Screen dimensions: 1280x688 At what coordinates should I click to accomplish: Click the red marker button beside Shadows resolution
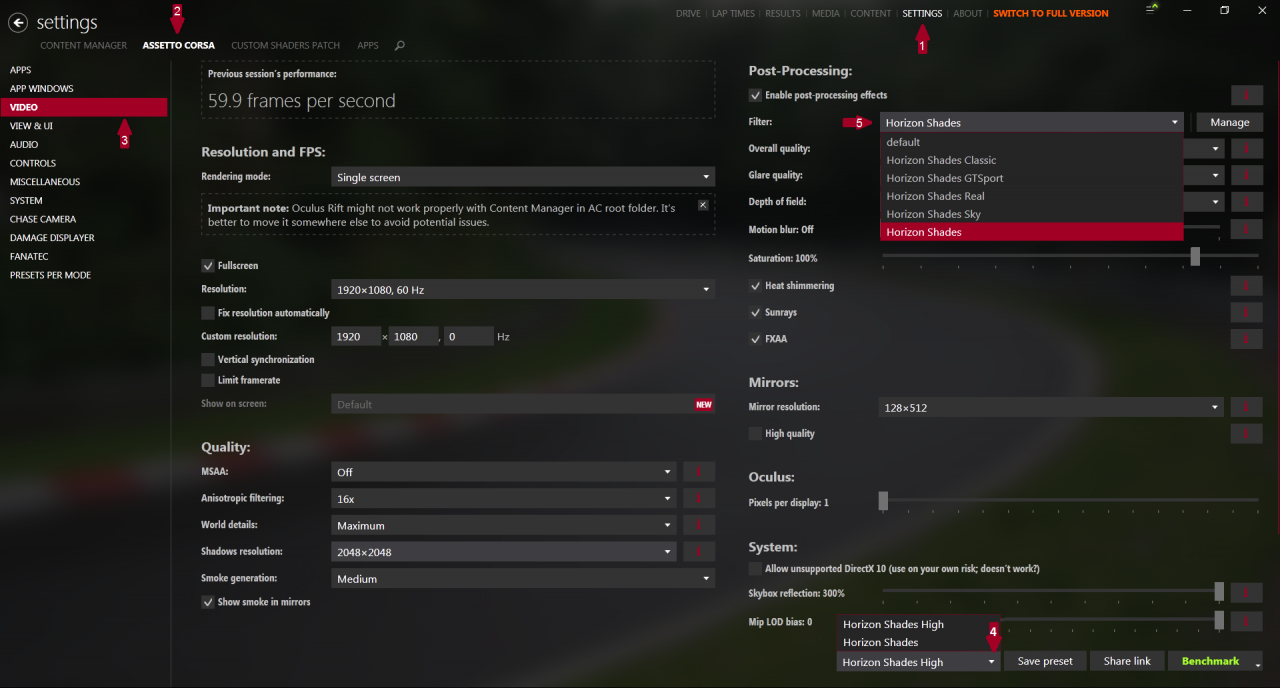coord(698,552)
